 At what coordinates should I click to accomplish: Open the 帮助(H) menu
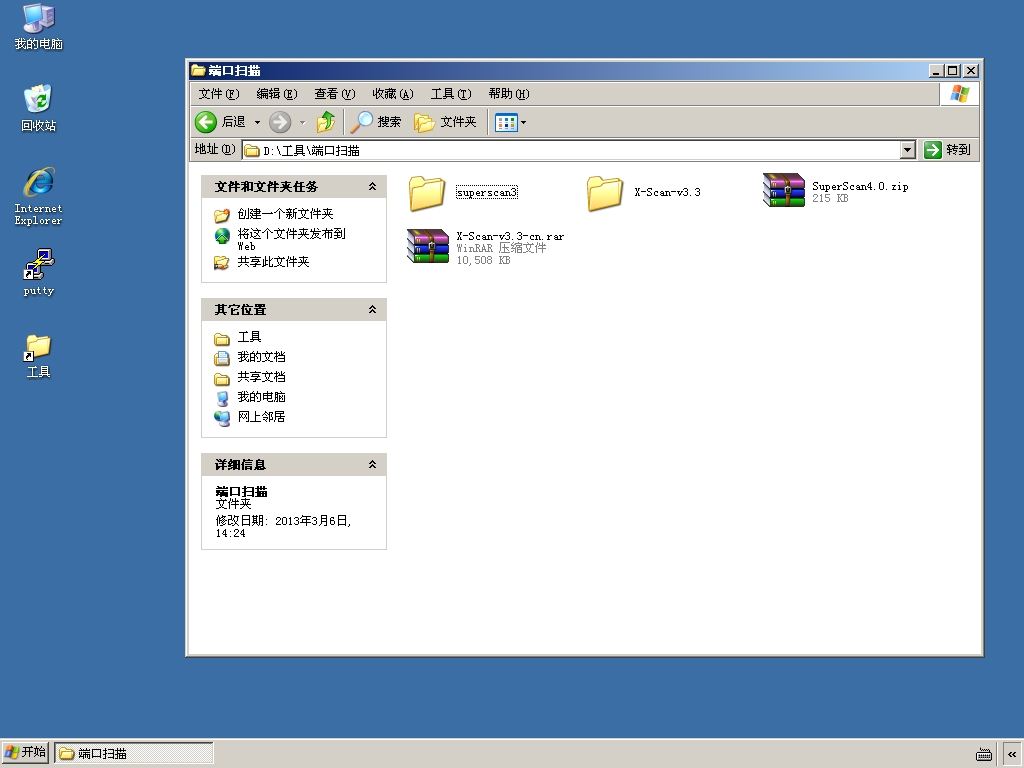coord(509,94)
